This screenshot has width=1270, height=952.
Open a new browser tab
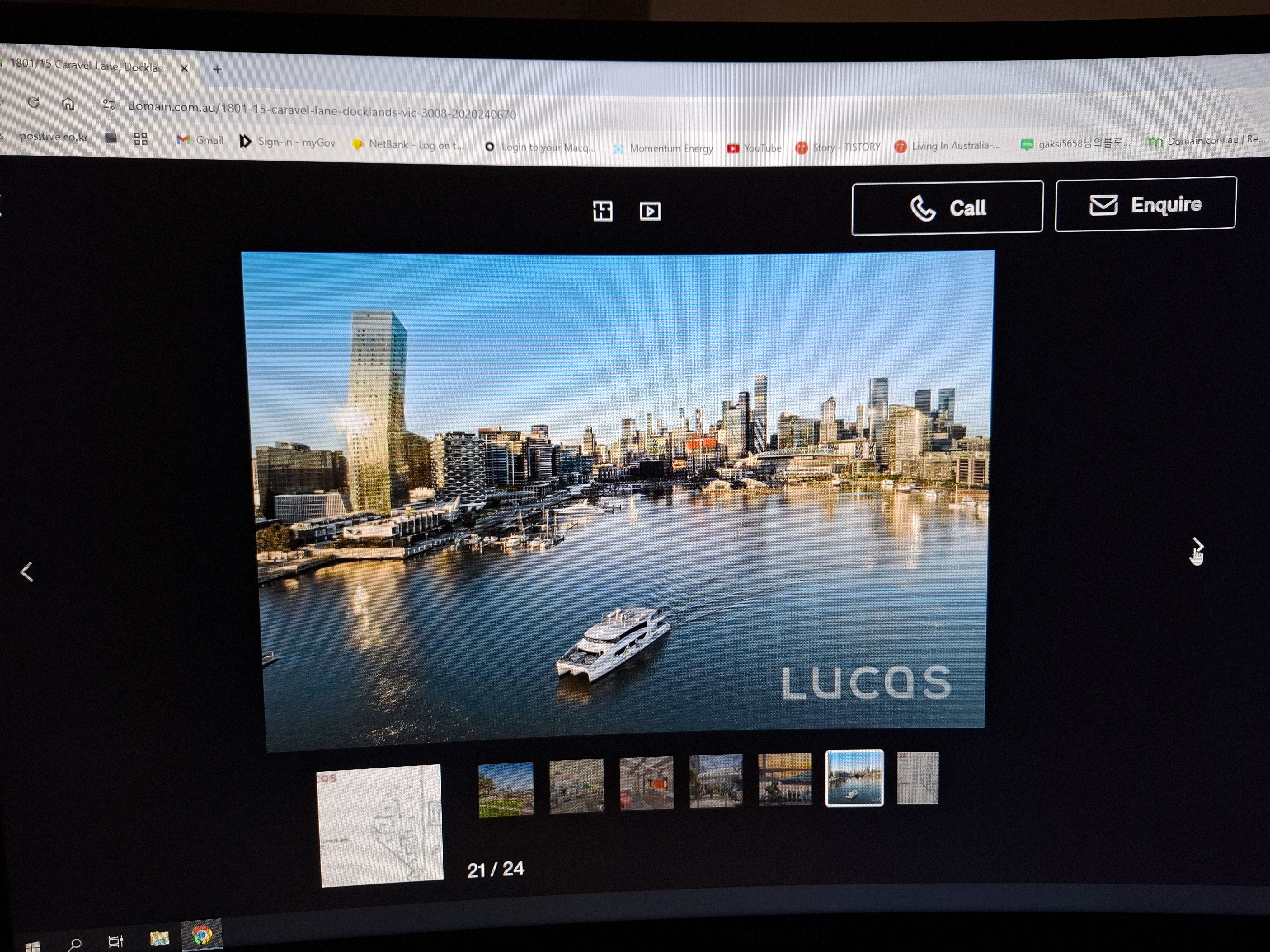(x=217, y=69)
